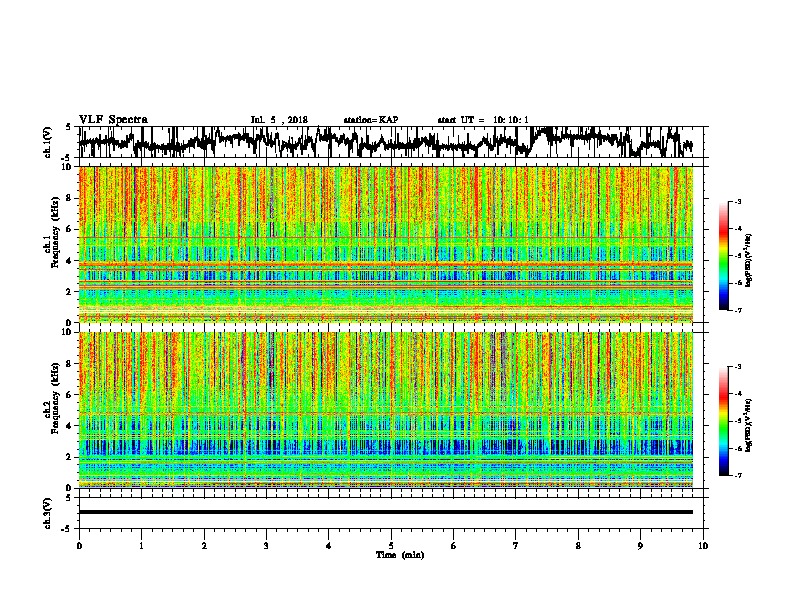
Task: Click the time axis tick label "6"
Action: coord(454,546)
